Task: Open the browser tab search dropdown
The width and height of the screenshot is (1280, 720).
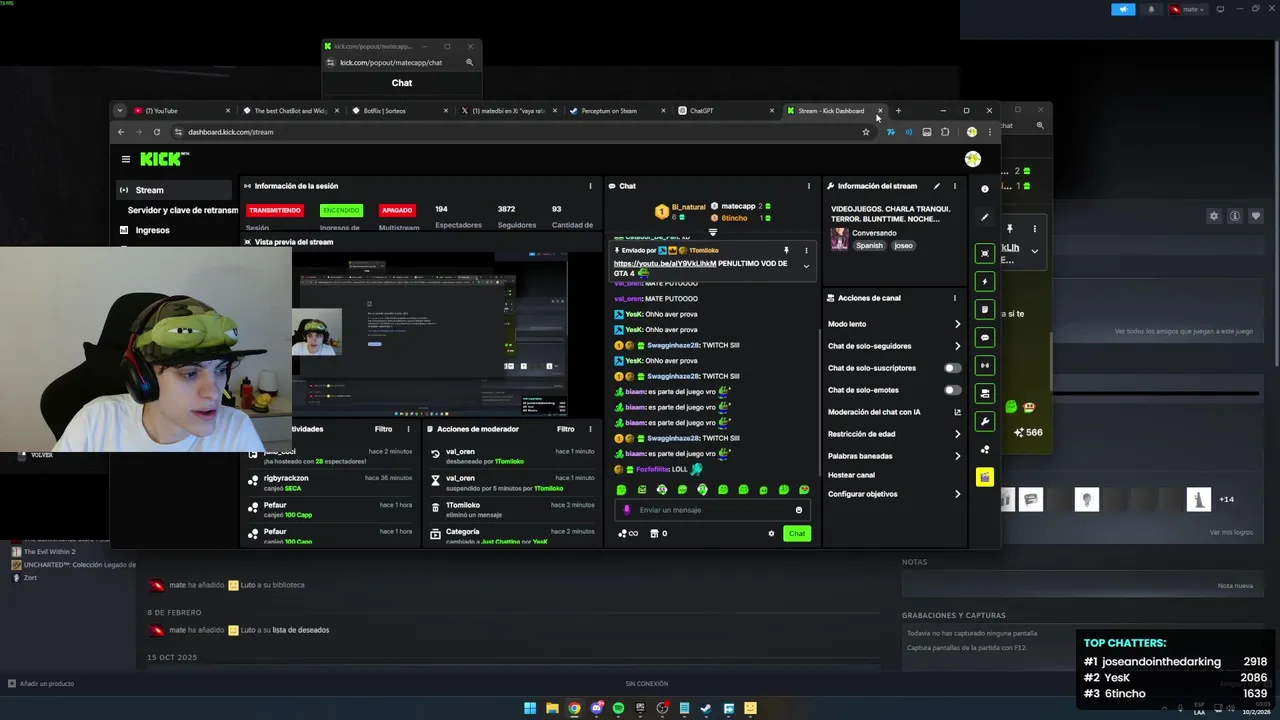Action: pyautogui.click(x=119, y=111)
